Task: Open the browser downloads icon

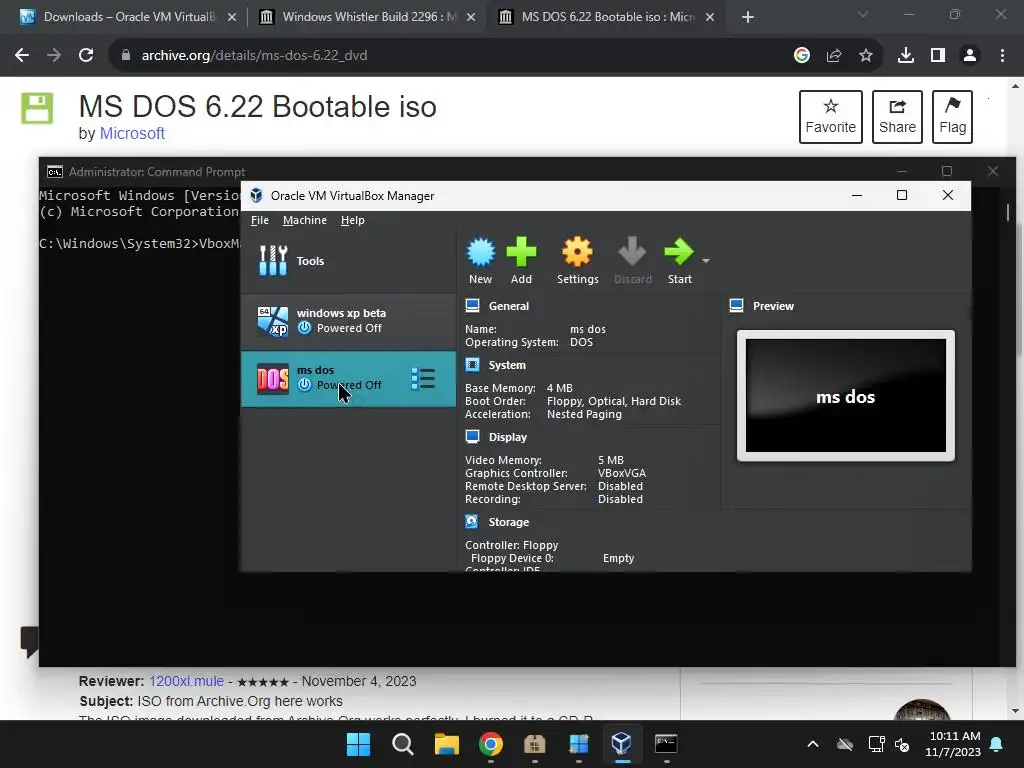Action: 906,56
